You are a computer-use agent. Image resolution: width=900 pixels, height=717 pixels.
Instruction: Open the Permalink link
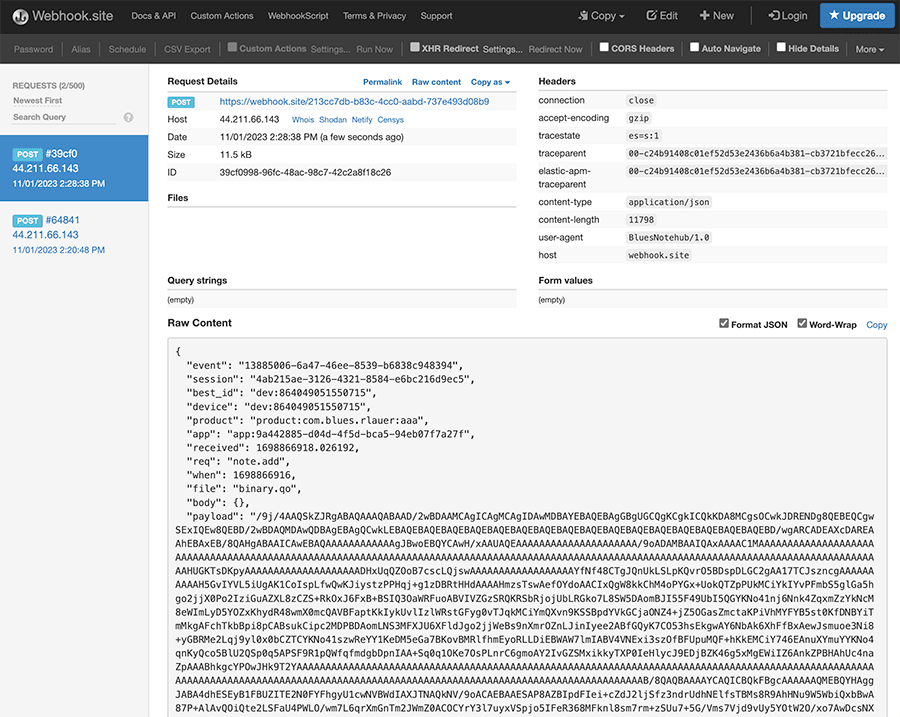point(382,82)
